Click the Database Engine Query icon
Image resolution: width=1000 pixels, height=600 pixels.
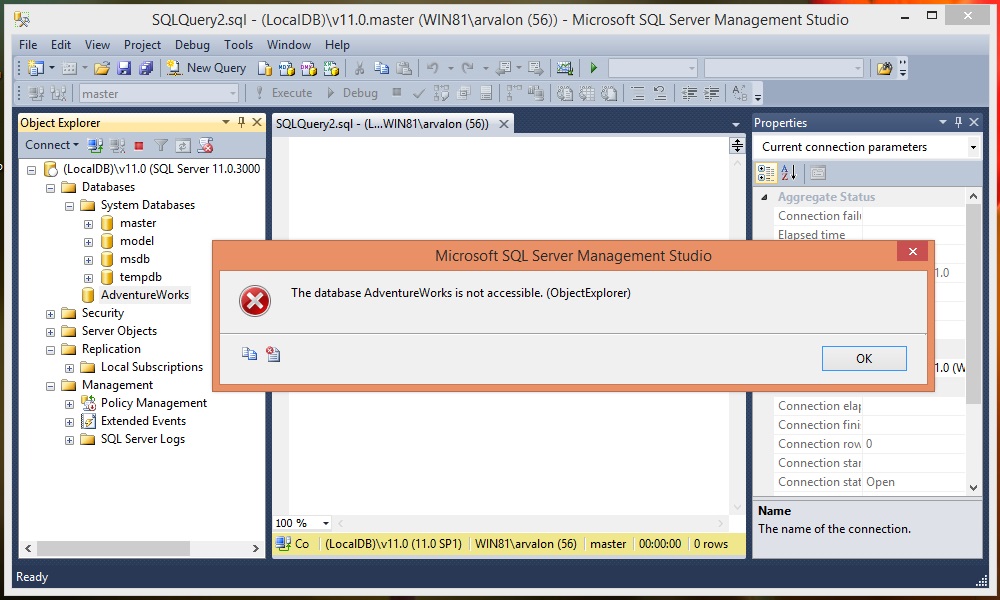(x=265, y=68)
